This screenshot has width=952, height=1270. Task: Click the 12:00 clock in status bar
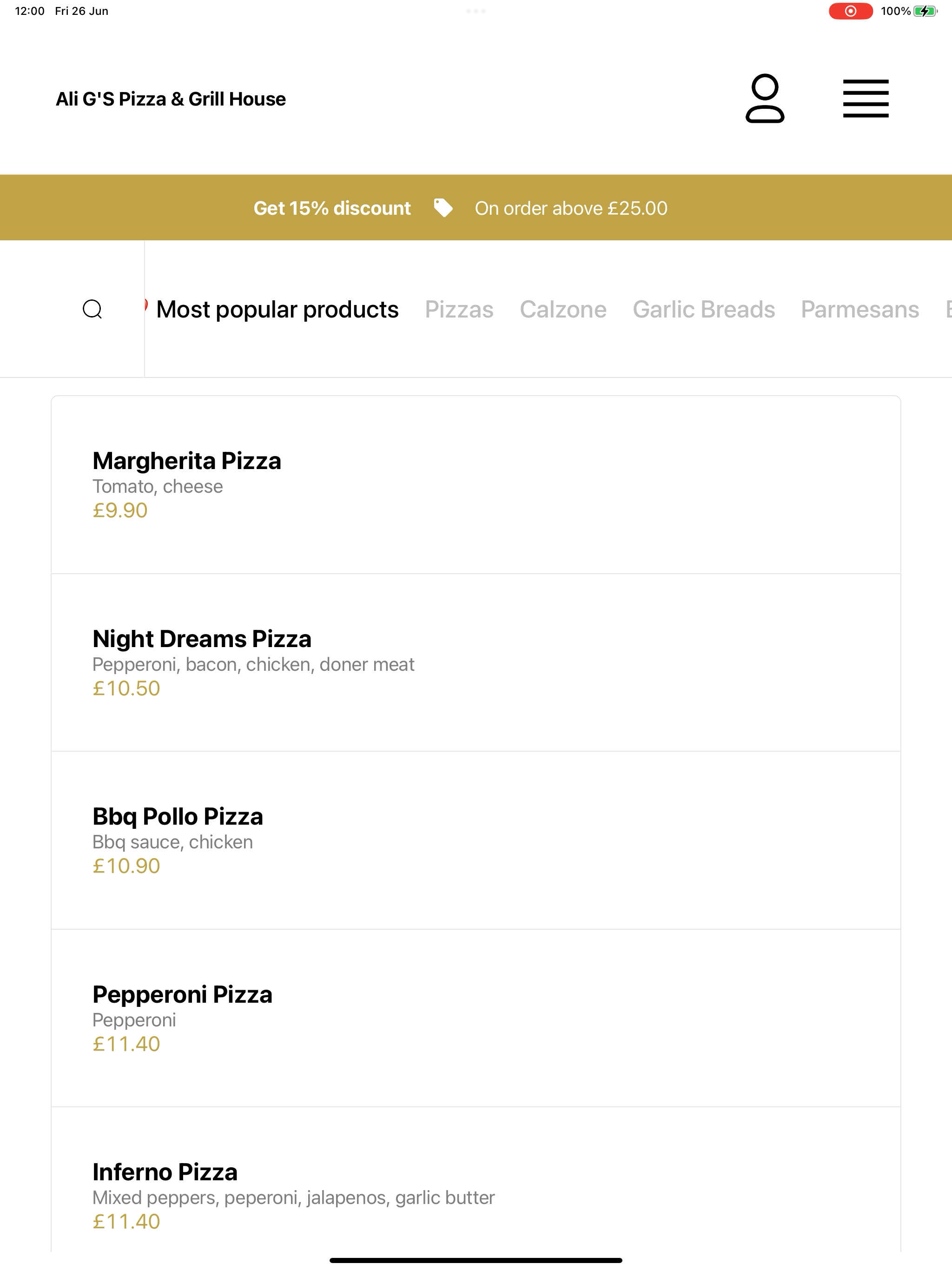(30, 11)
